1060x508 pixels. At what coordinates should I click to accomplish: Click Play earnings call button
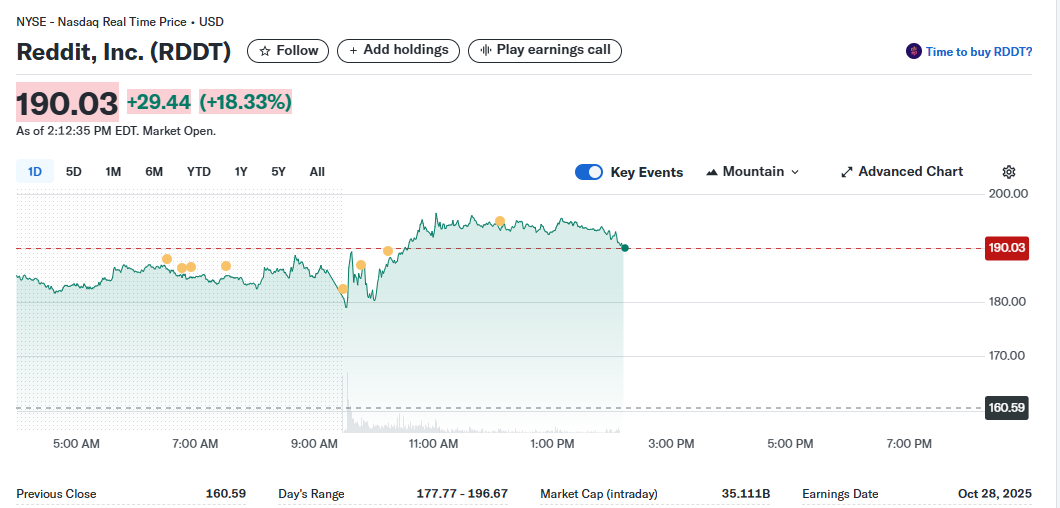click(545, 51)
